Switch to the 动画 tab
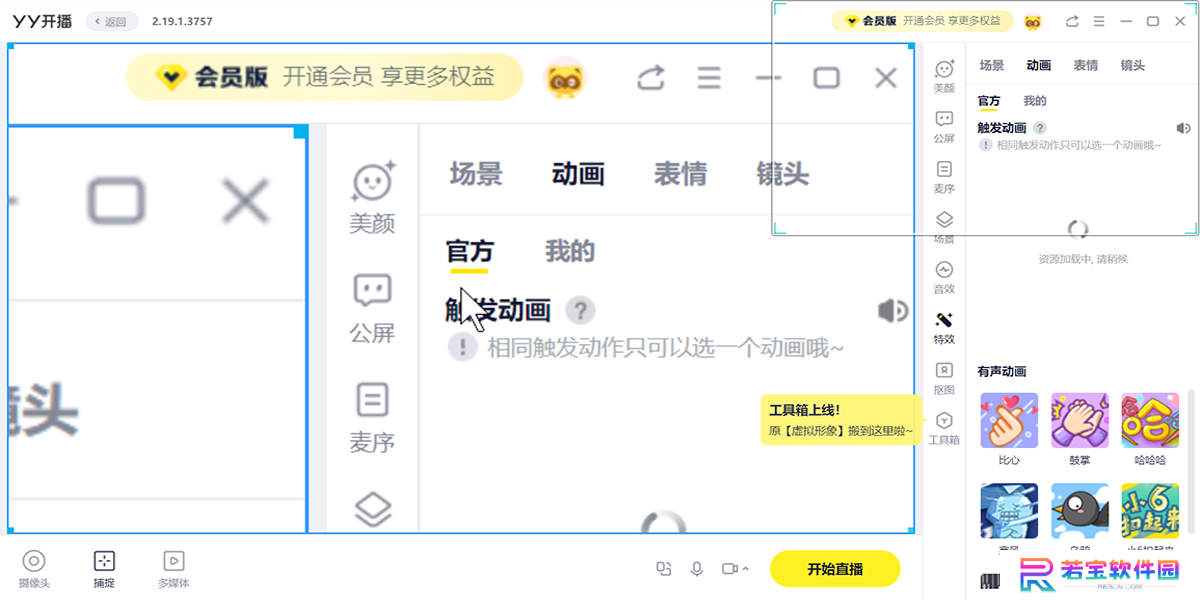Screen dimensions: 1200x600 pyautogui.click(x=1039, y=65)
